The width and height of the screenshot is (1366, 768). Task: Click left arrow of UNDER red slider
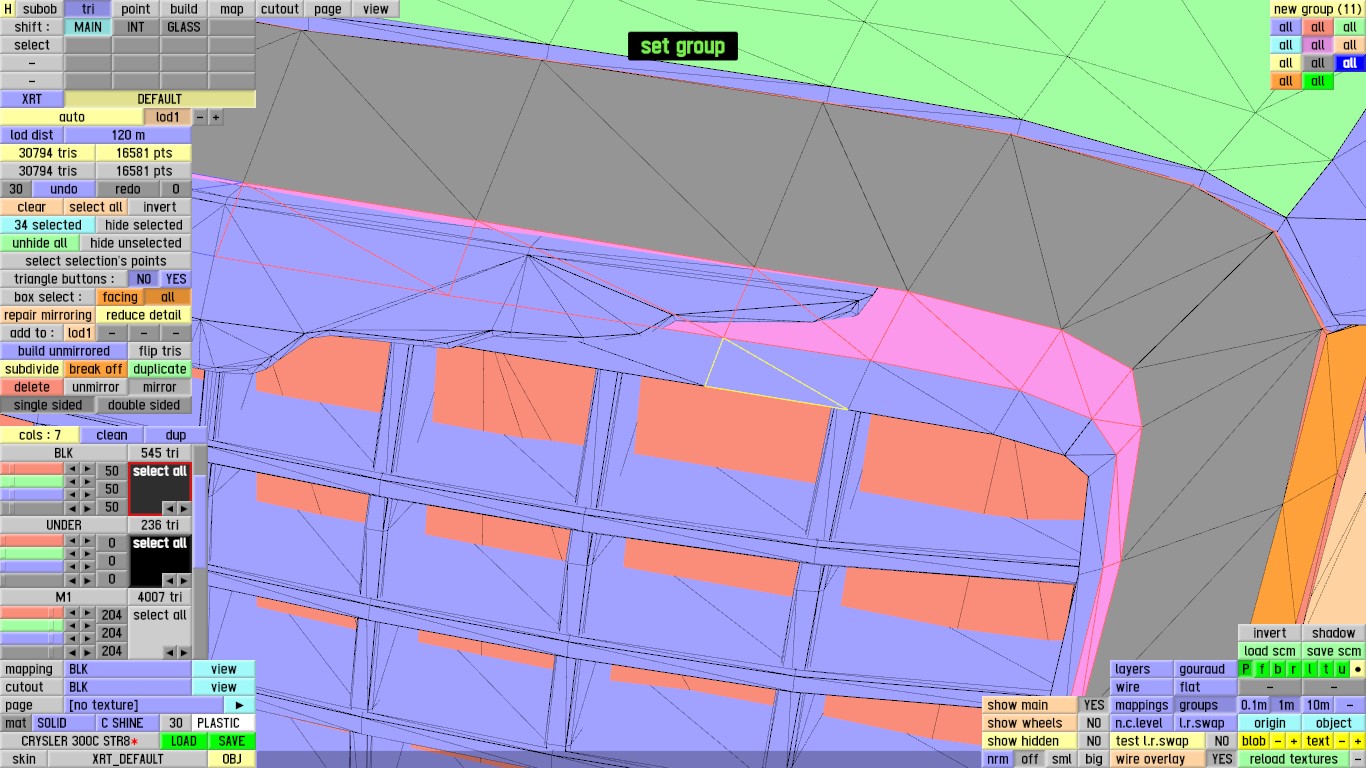point(72,543)
